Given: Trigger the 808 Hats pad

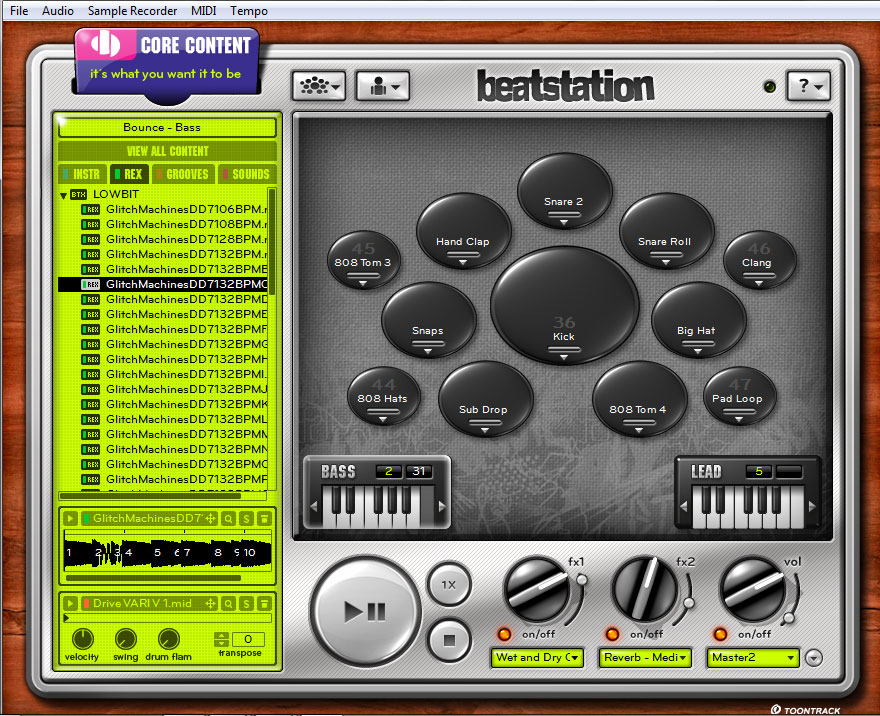Looking at the screenshot, I should (383, 396).
